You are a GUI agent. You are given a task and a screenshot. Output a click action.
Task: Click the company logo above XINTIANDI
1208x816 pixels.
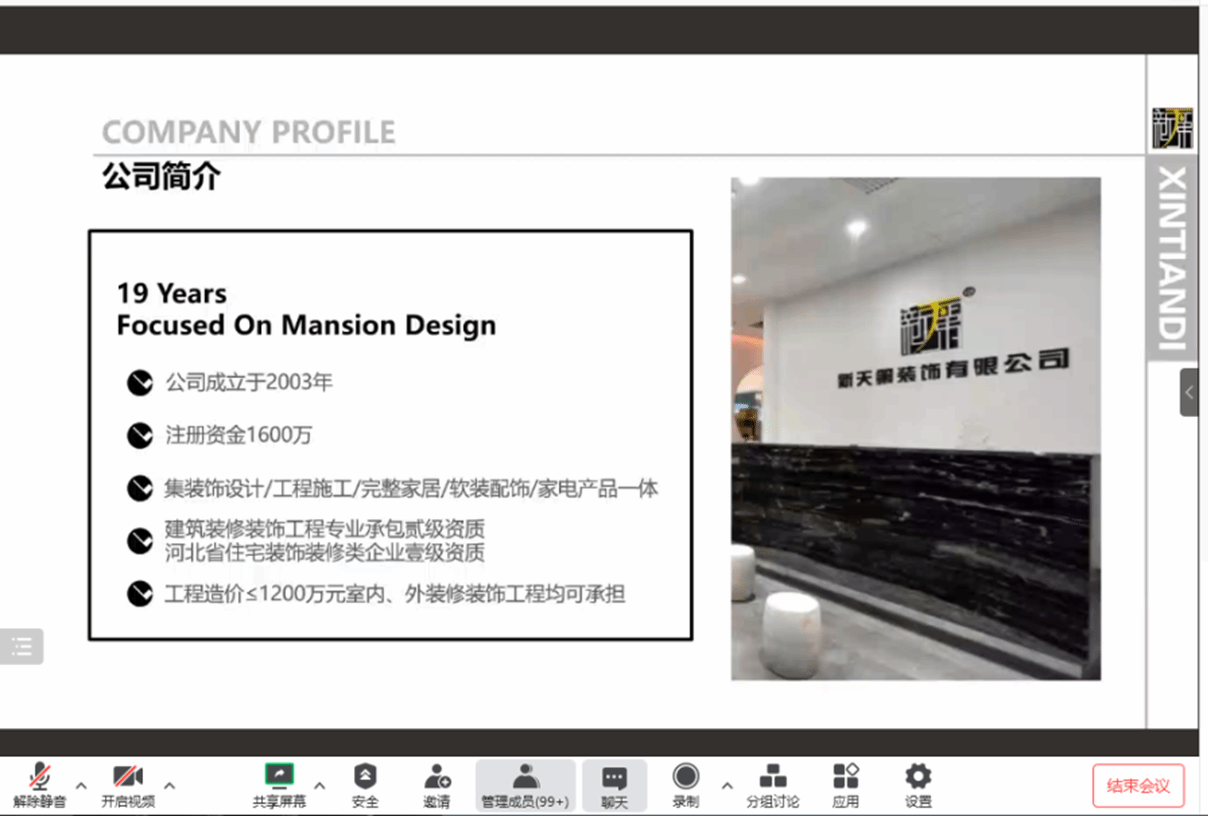click(1172, 128)
